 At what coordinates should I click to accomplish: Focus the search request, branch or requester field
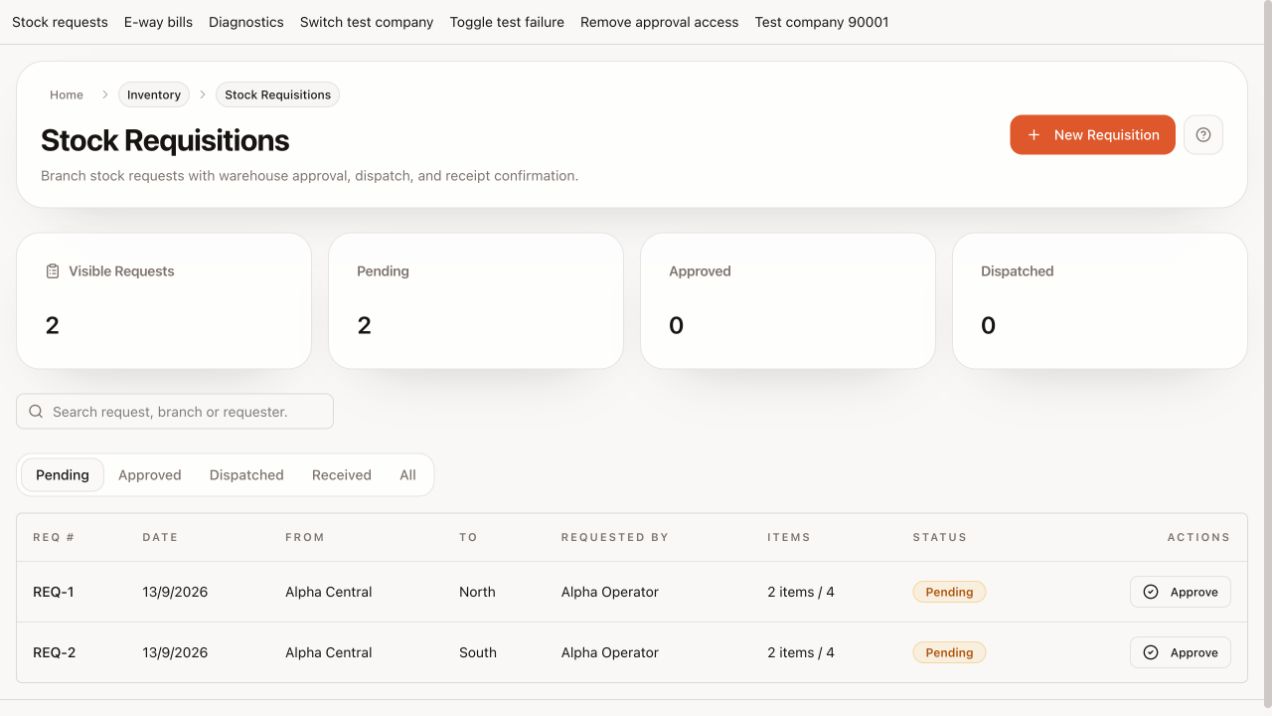point(175,411)
